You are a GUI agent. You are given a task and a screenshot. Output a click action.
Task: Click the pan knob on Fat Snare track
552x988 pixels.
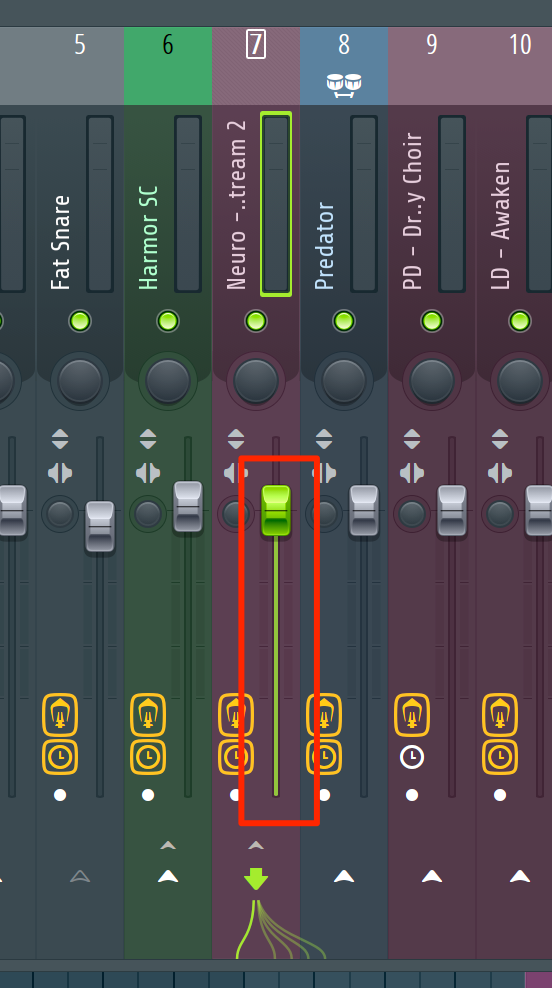point(80,381)
